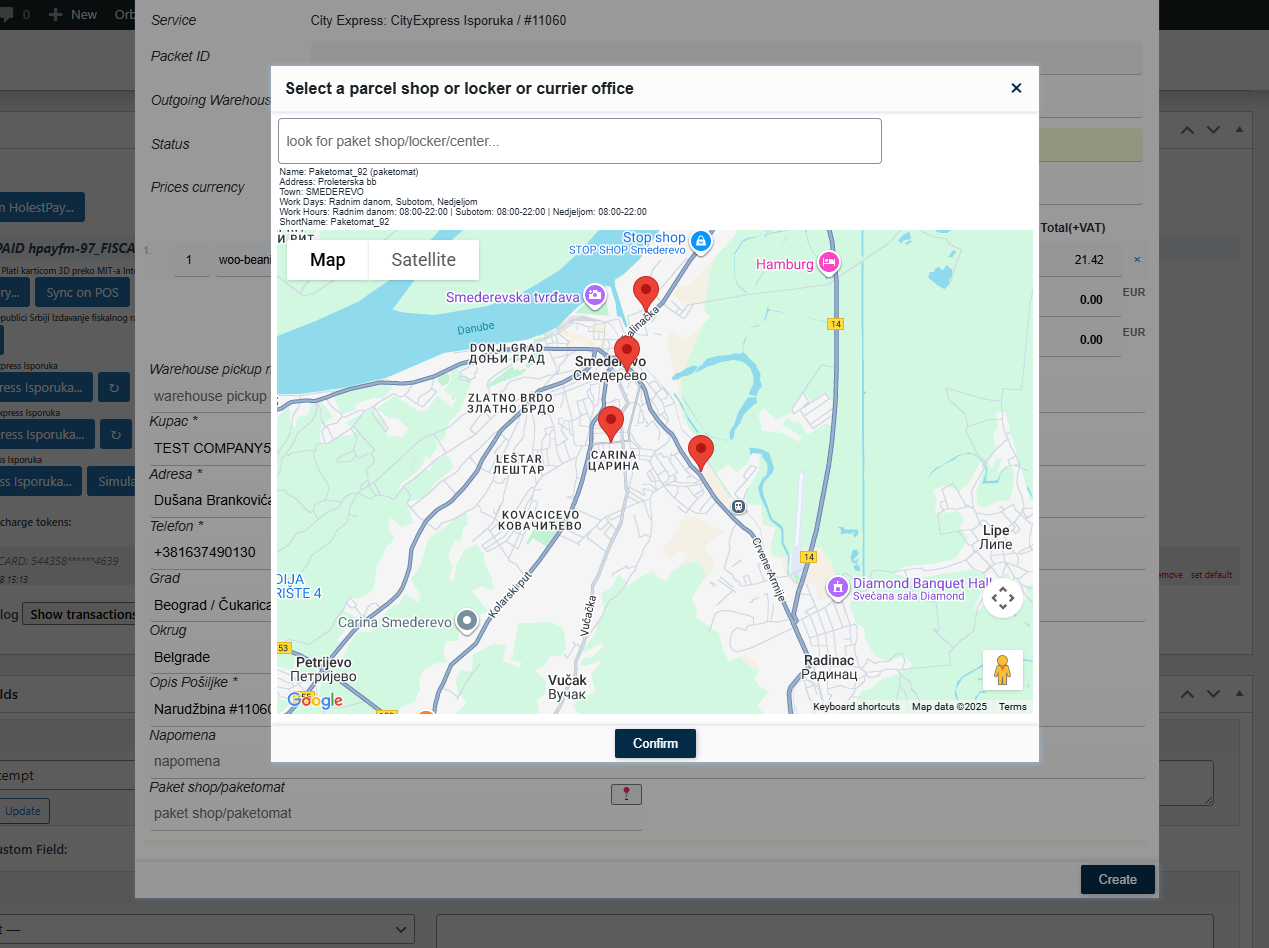Open Street View Pegman control
Image resolution: width=1269 pixels, height=948 pixels.
point(1002,670)
